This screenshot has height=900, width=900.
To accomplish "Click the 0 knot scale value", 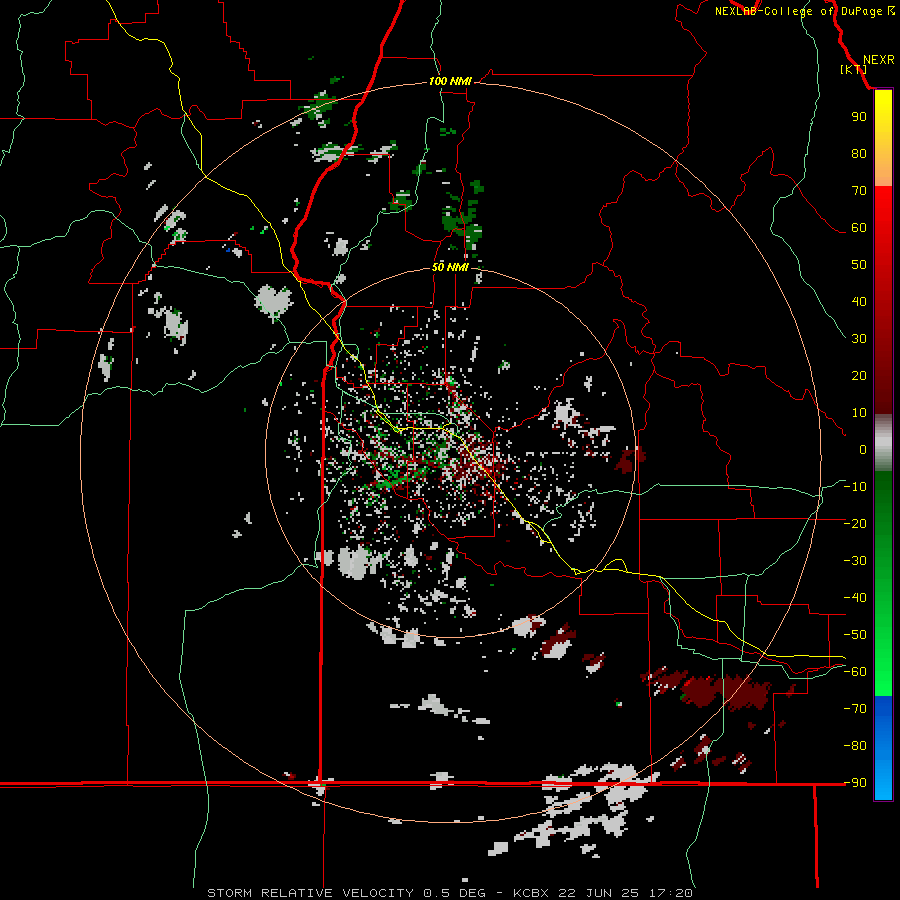I will 863,449.
